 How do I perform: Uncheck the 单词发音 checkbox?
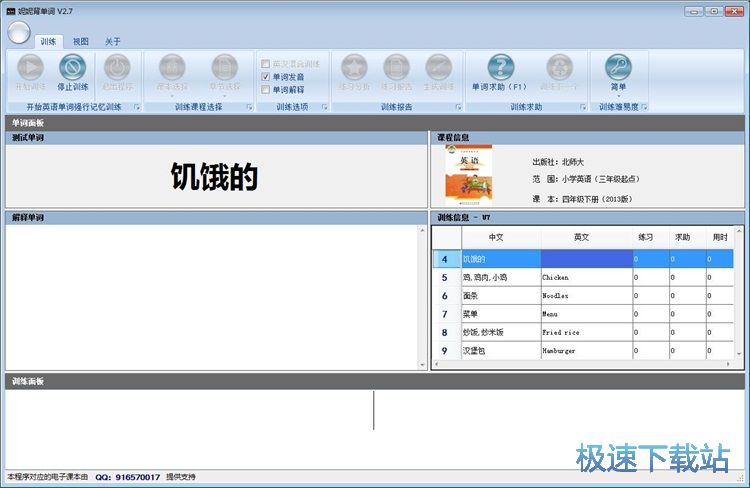click(265, 76)
